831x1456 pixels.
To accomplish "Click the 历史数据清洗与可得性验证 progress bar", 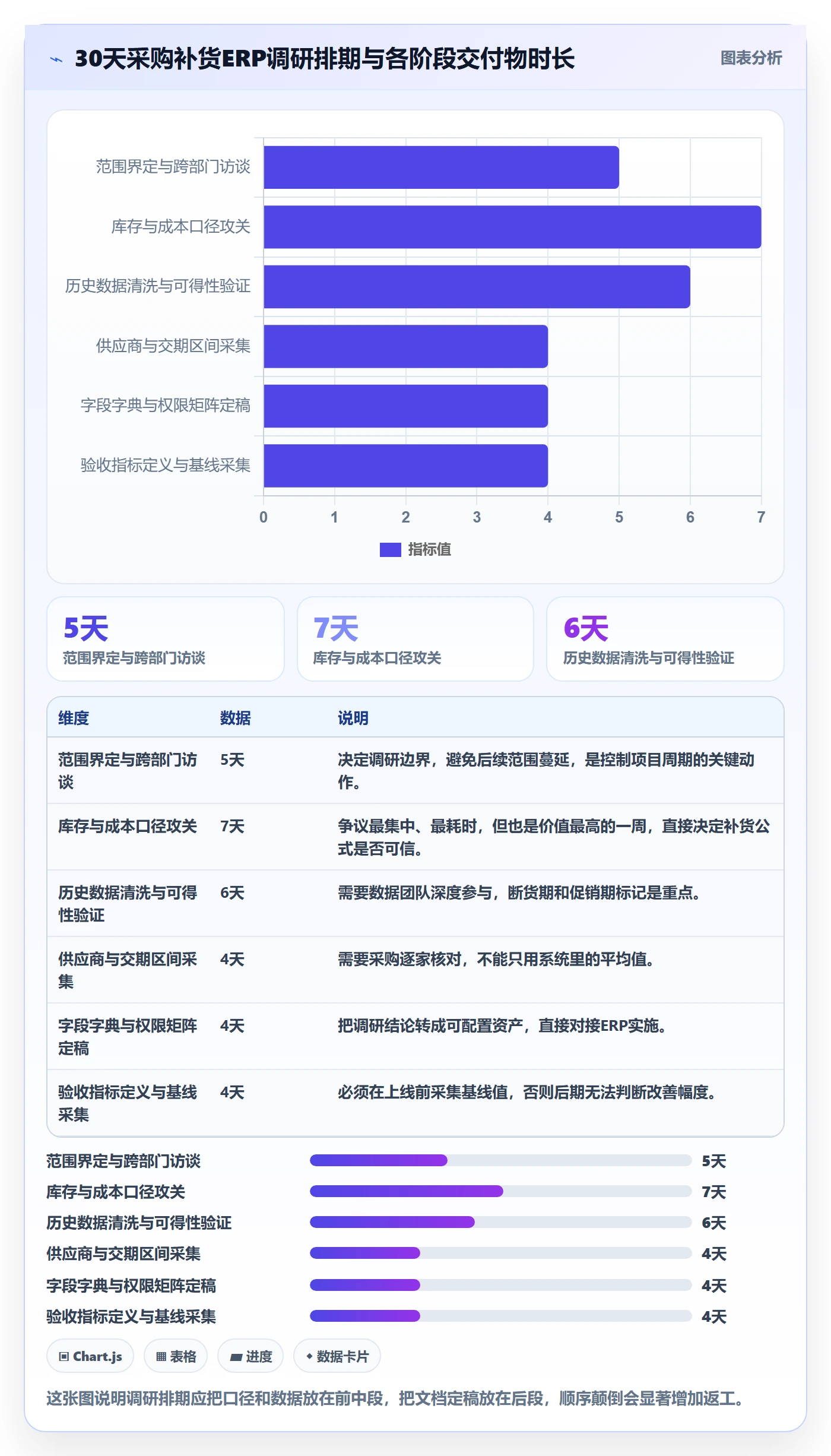I will (x=500, y=1222).
